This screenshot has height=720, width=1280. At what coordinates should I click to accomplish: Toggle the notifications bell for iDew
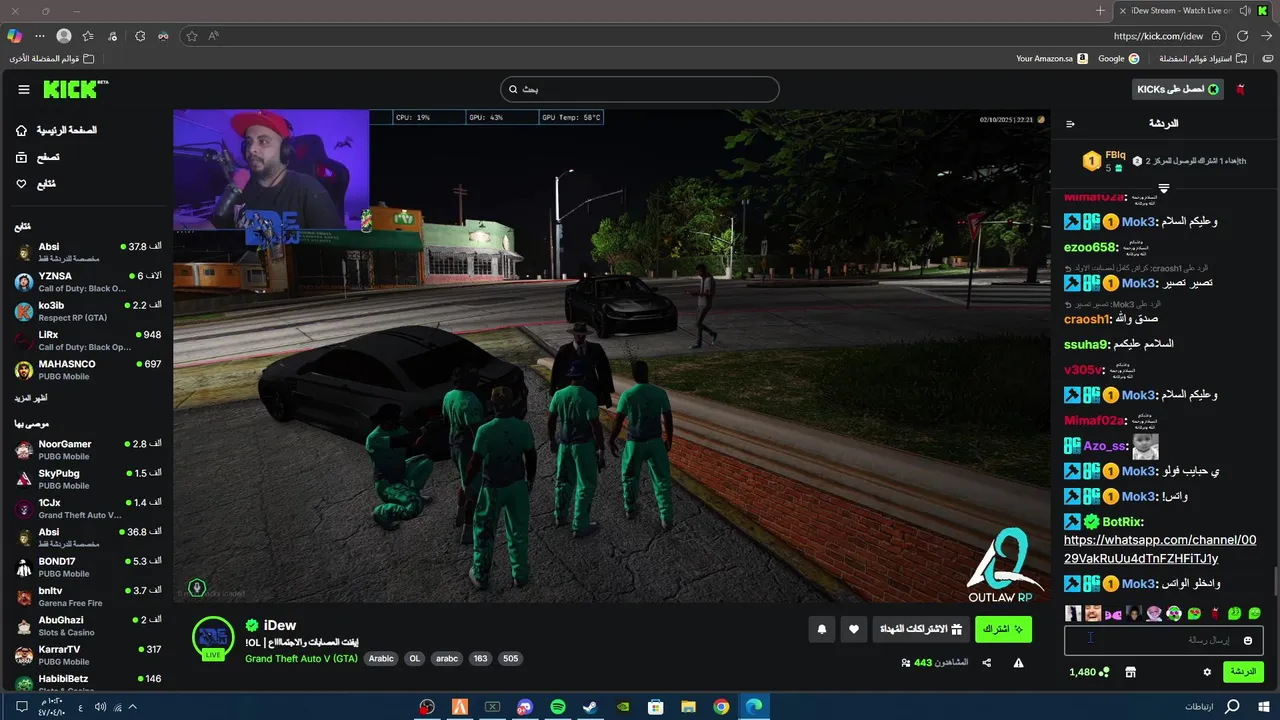click(822, 629)
